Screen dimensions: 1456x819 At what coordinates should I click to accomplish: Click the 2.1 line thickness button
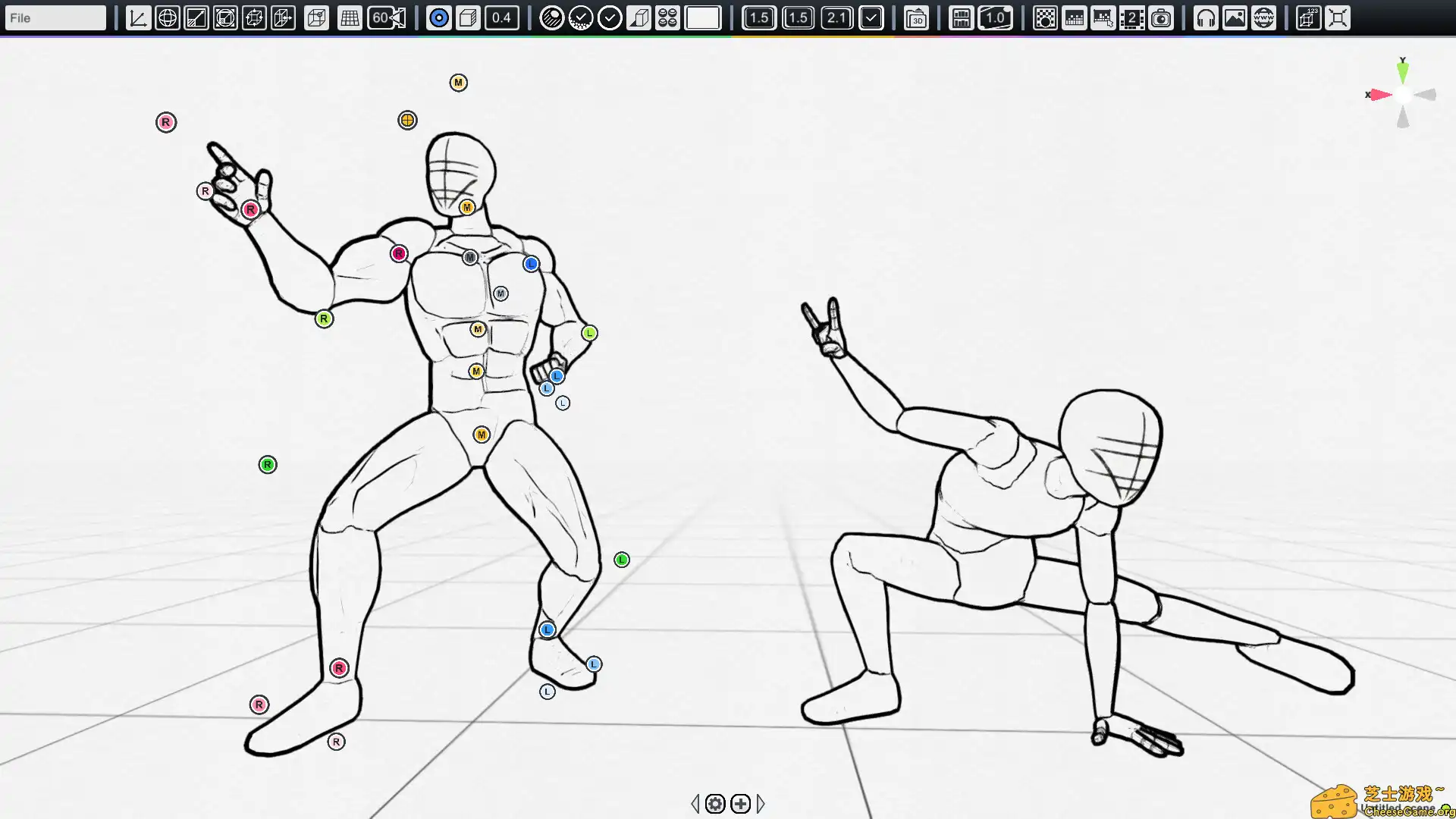pos(836,18)
